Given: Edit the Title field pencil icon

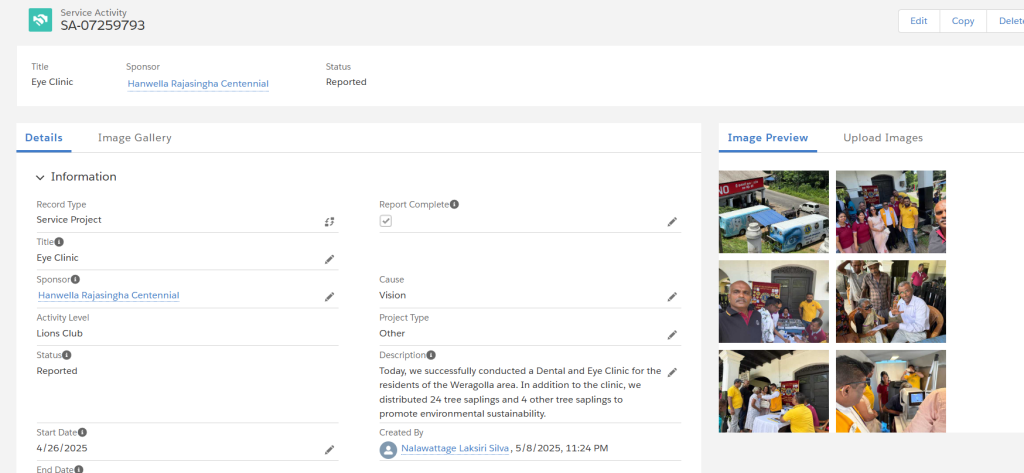Looking at the screenshot, I should [329, 259].
